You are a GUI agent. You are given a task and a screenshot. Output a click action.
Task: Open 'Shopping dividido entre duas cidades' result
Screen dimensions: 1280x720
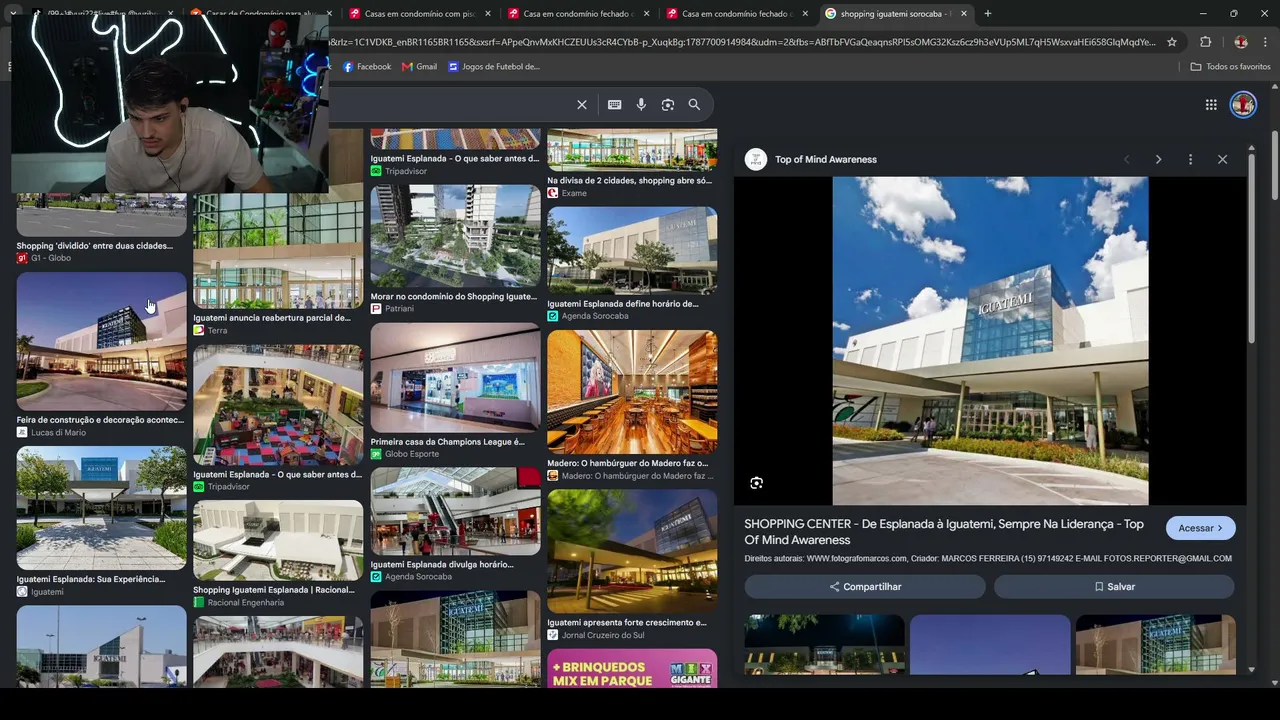(x=101, y=217)
